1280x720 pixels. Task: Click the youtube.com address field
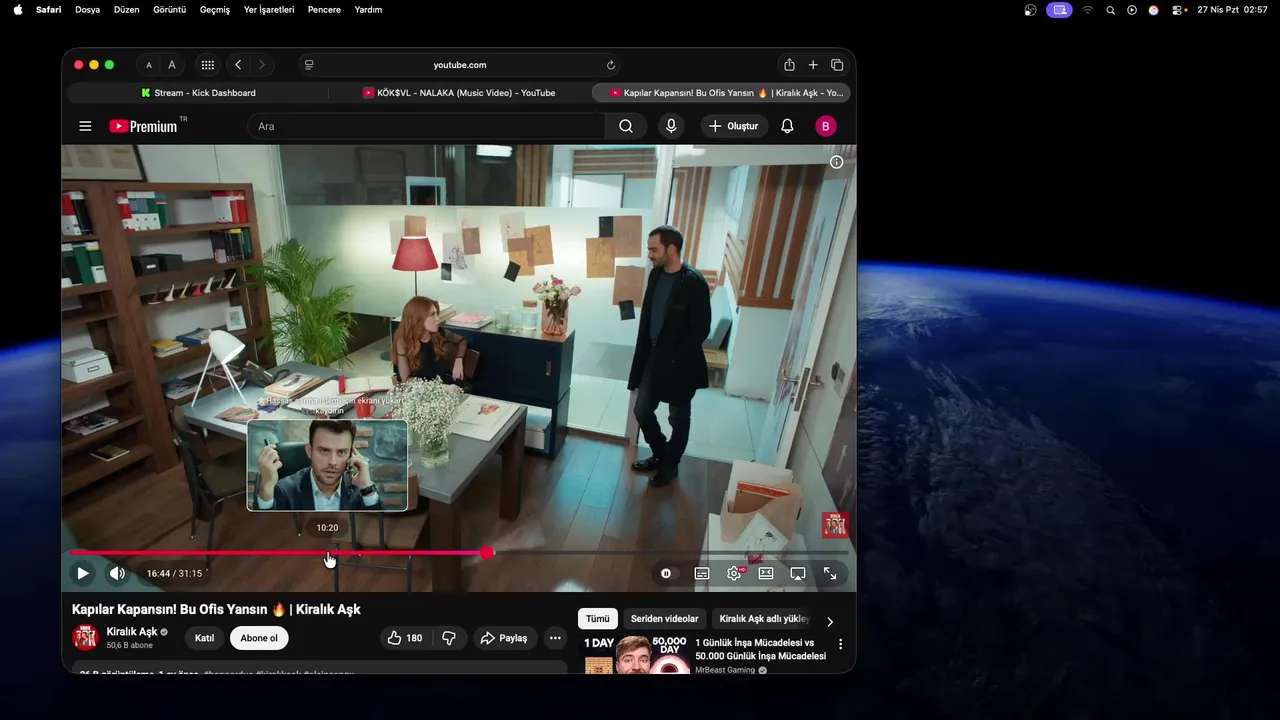(460, 65)
